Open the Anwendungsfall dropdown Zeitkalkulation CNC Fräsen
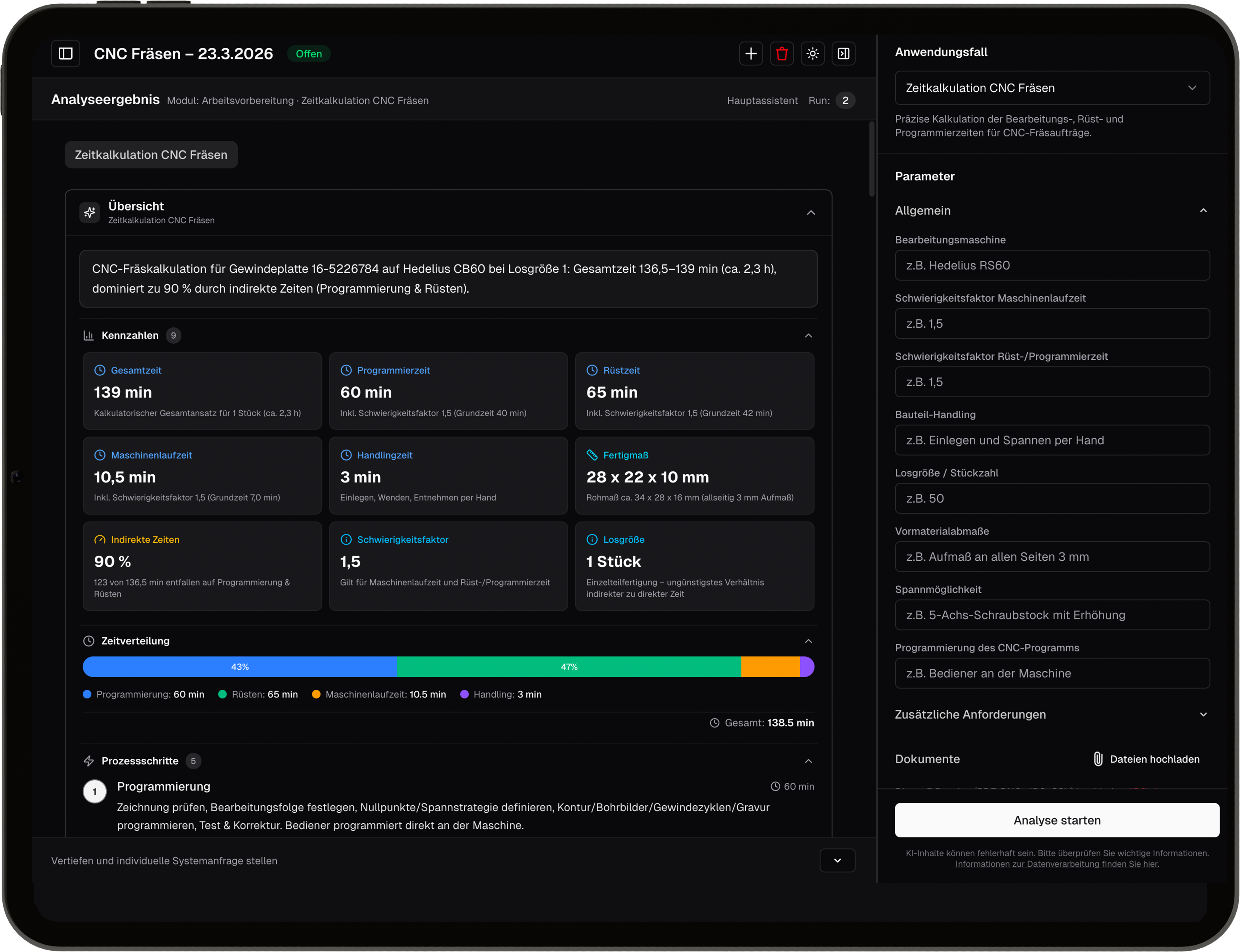The image size is (1240, 952). click(x=1051, y=88)
